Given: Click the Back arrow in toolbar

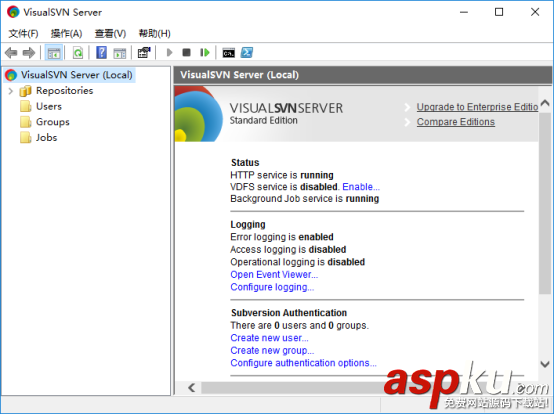Looking at the screenshot, I should point(11,53).
